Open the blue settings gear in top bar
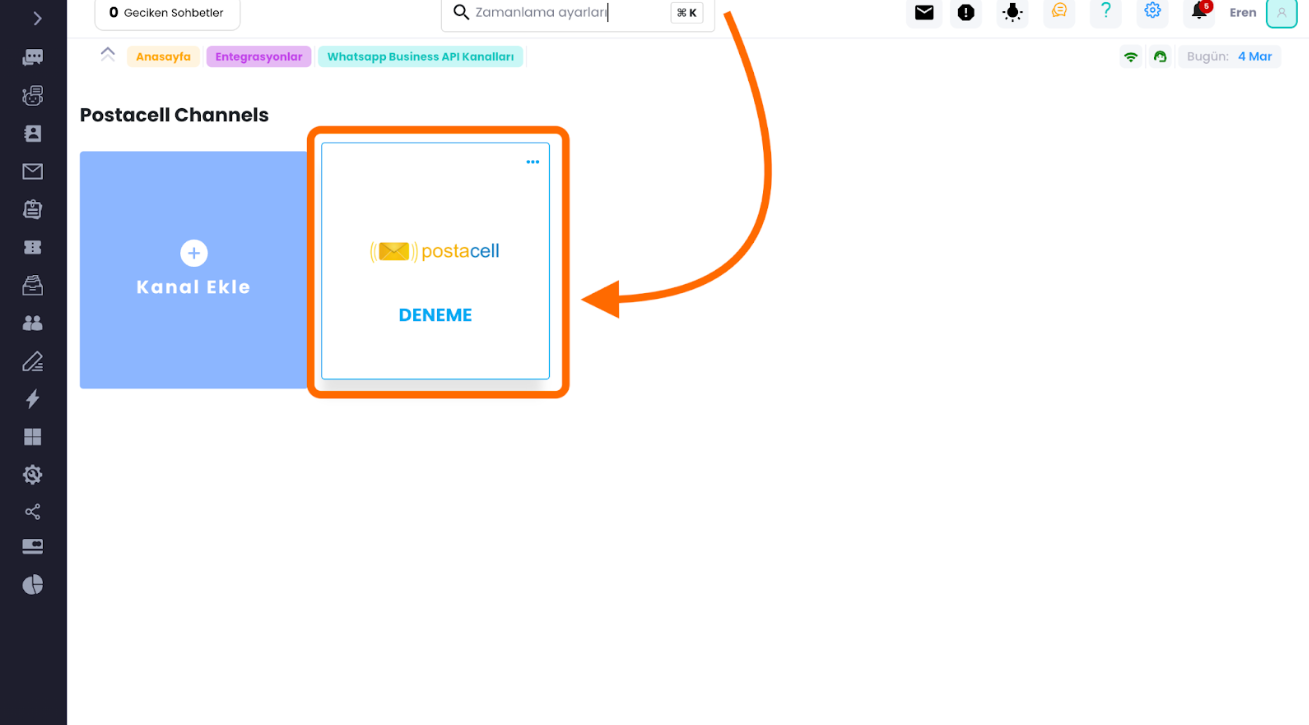Image resolution: width=1309 pixels, height=725 pixels. pyautogui.click(x=1153, y=11)
